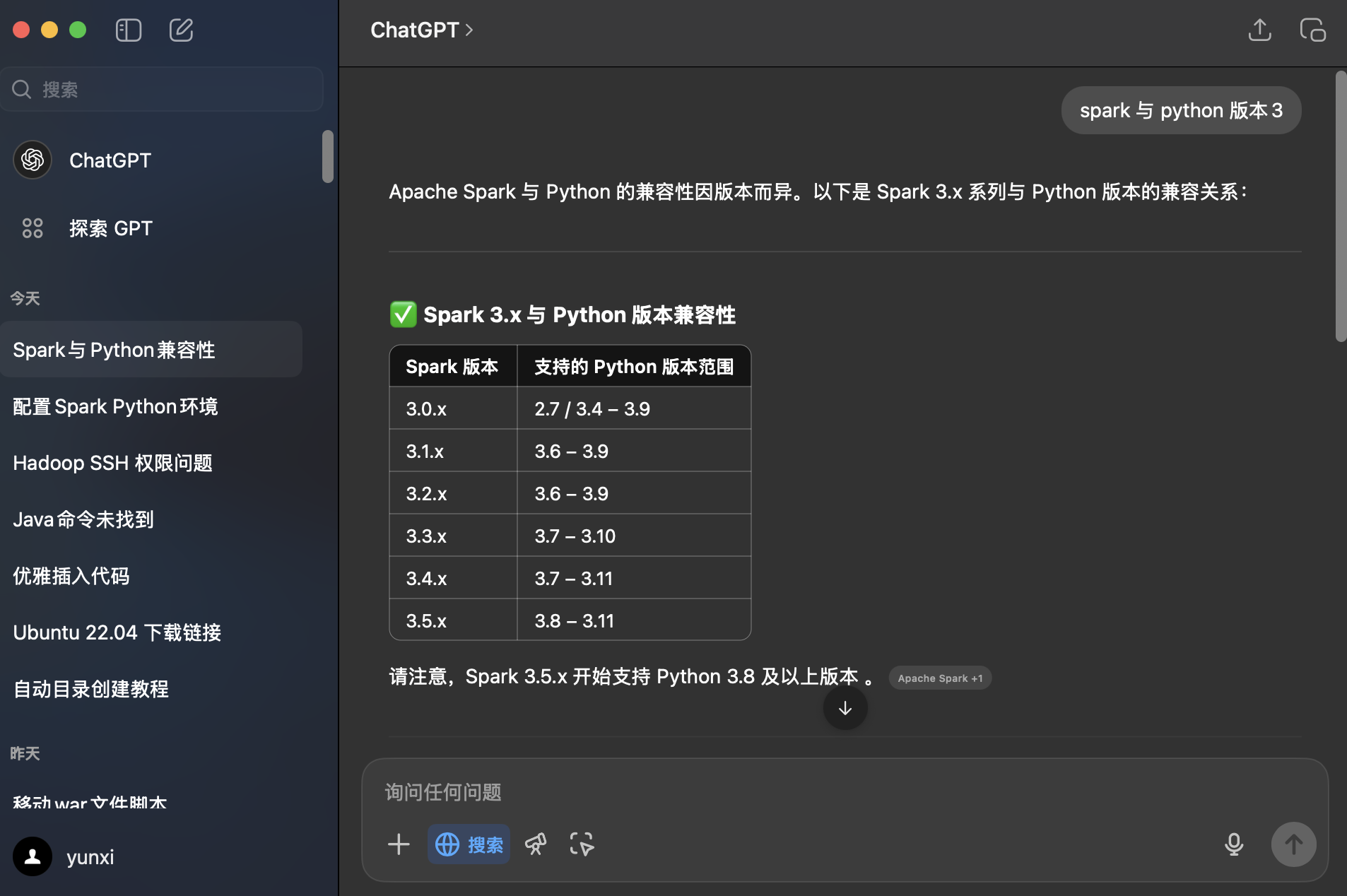Click the 搜索 search field in sidebar
Viewport: 1347px width, 896px height.
[x=162, y=89]
